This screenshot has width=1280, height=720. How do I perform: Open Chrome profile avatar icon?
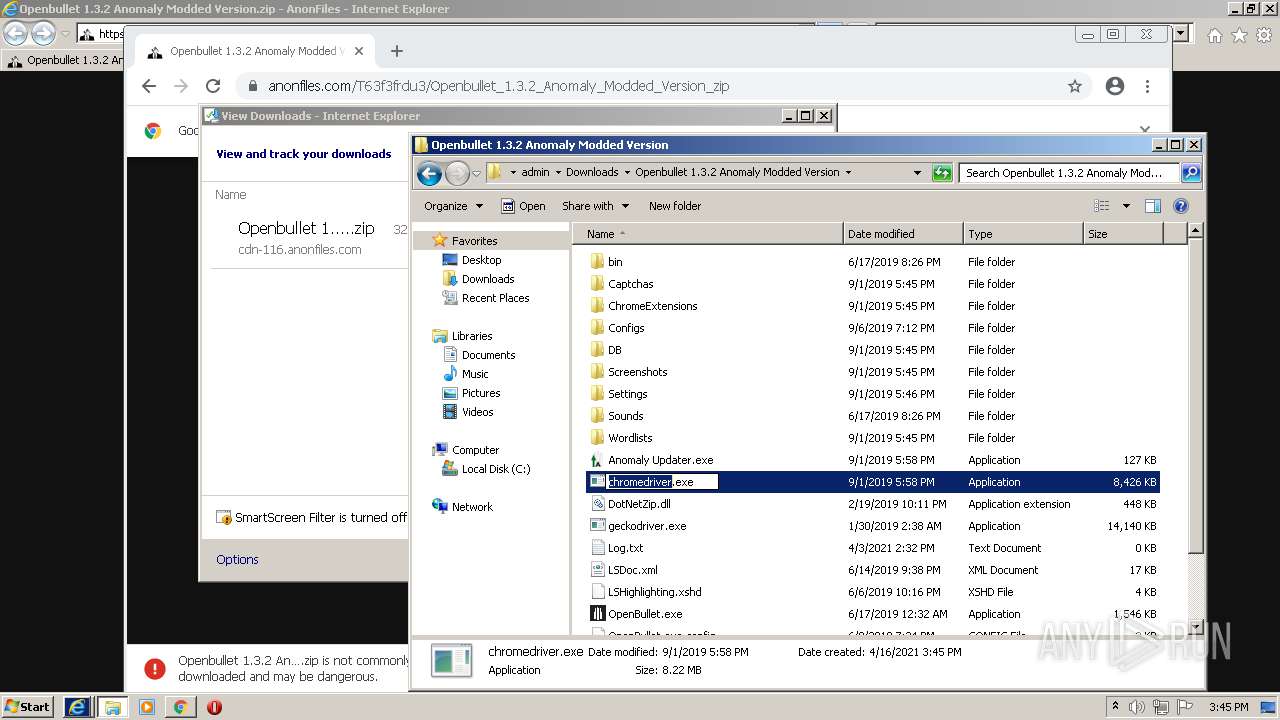pos(1115,86)
